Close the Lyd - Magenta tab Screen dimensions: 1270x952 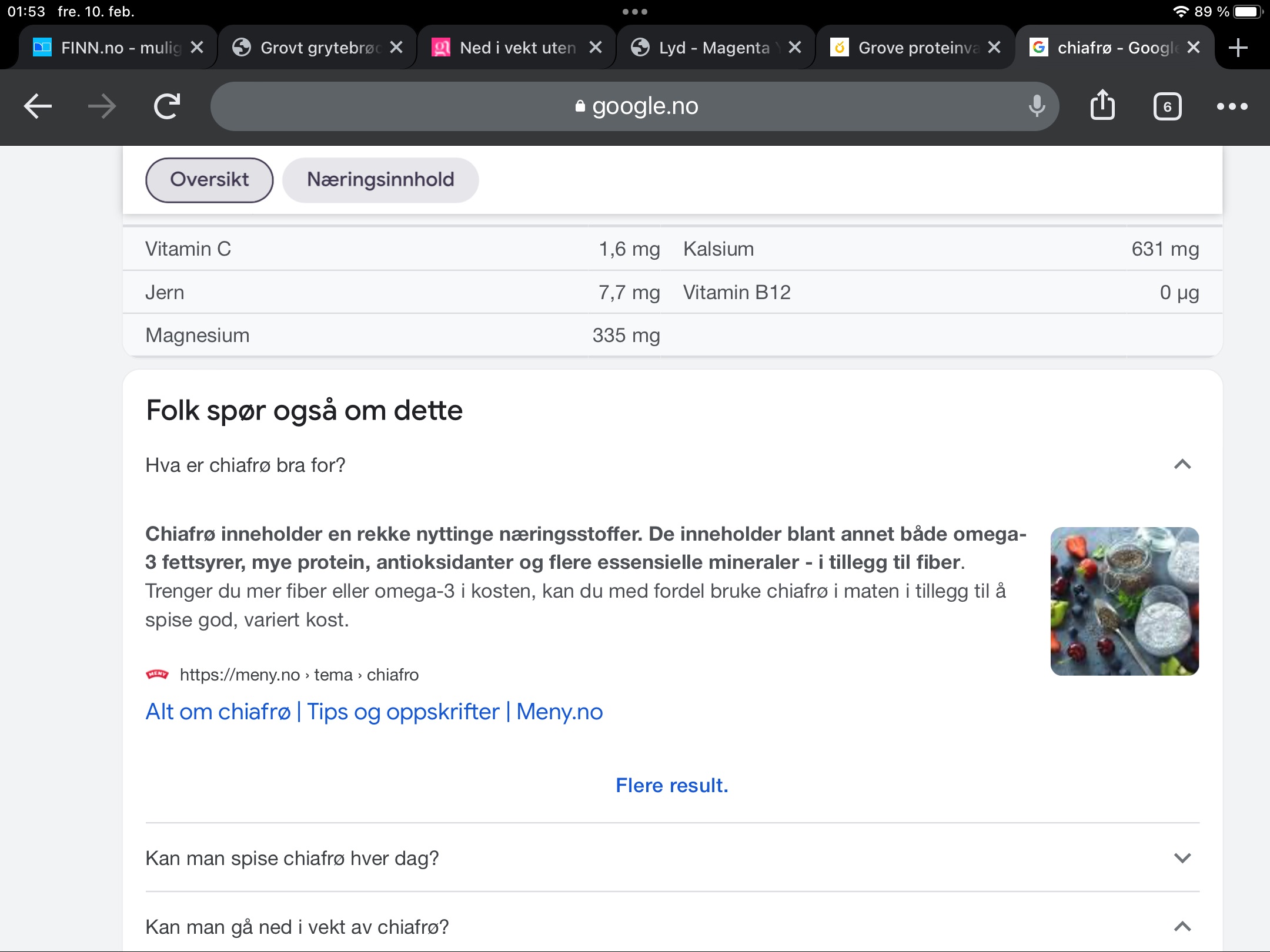795,48
